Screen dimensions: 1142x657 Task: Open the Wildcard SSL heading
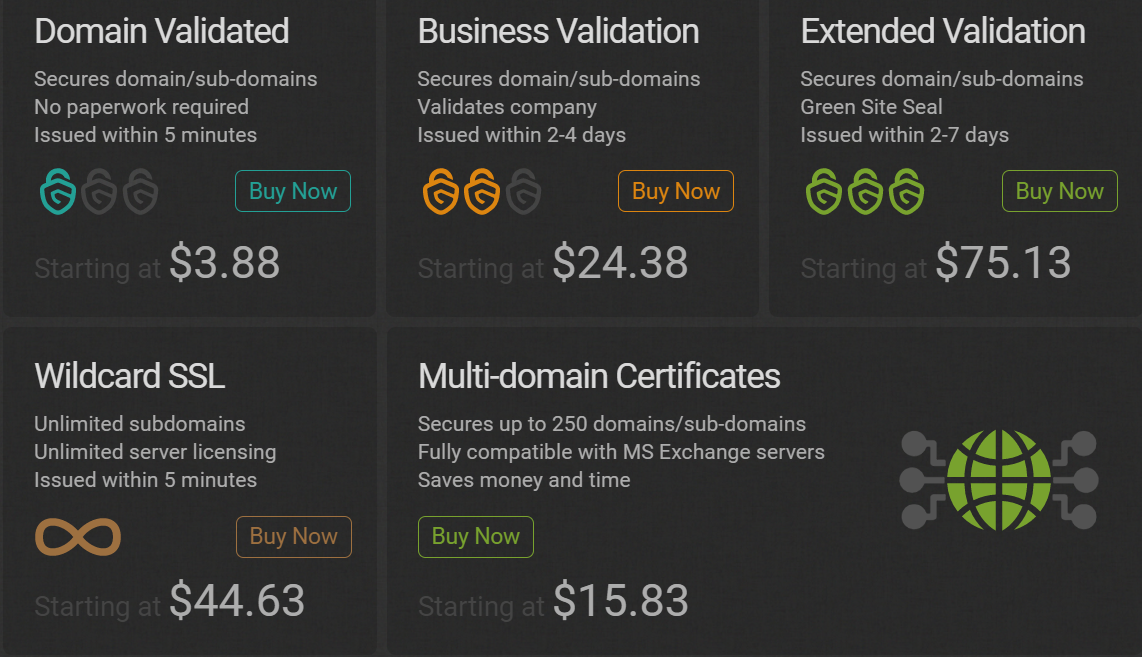(x=130, y=377)
